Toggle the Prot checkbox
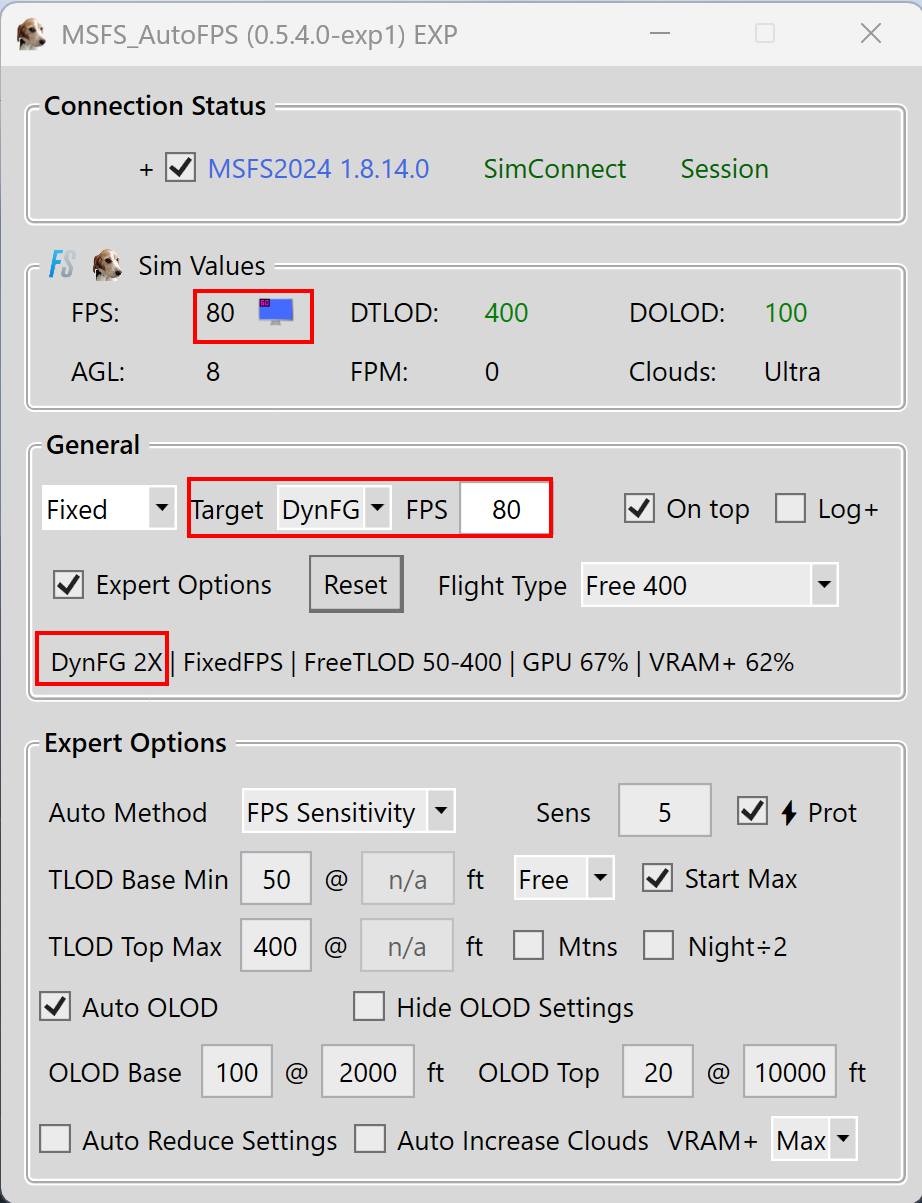The width and height of the screenshot is (922, 1203). pyautogui.click(x=752, y=810)
